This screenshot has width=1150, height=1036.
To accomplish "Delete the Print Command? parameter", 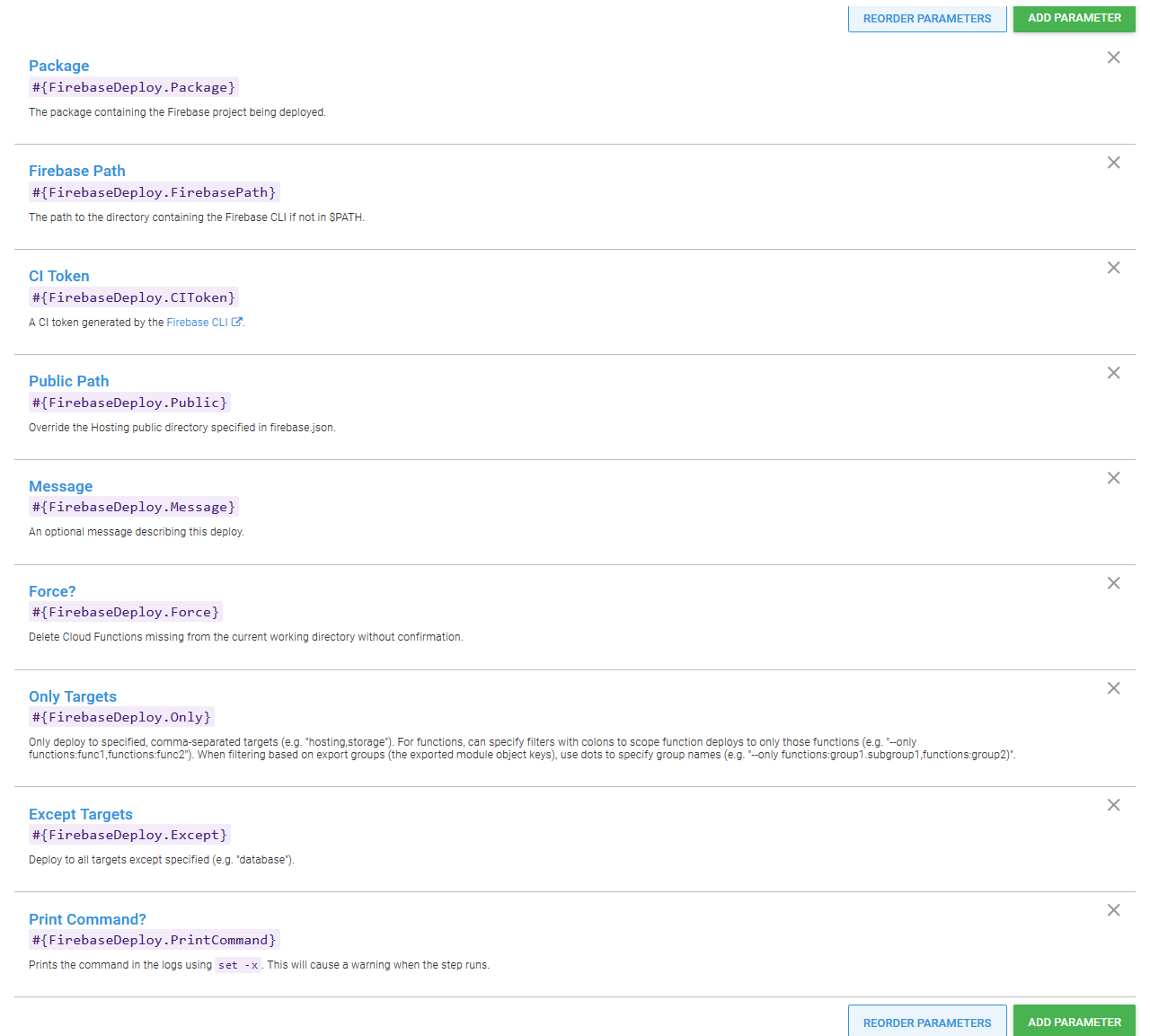I will pyautogui.click(x=1113, y=909).
